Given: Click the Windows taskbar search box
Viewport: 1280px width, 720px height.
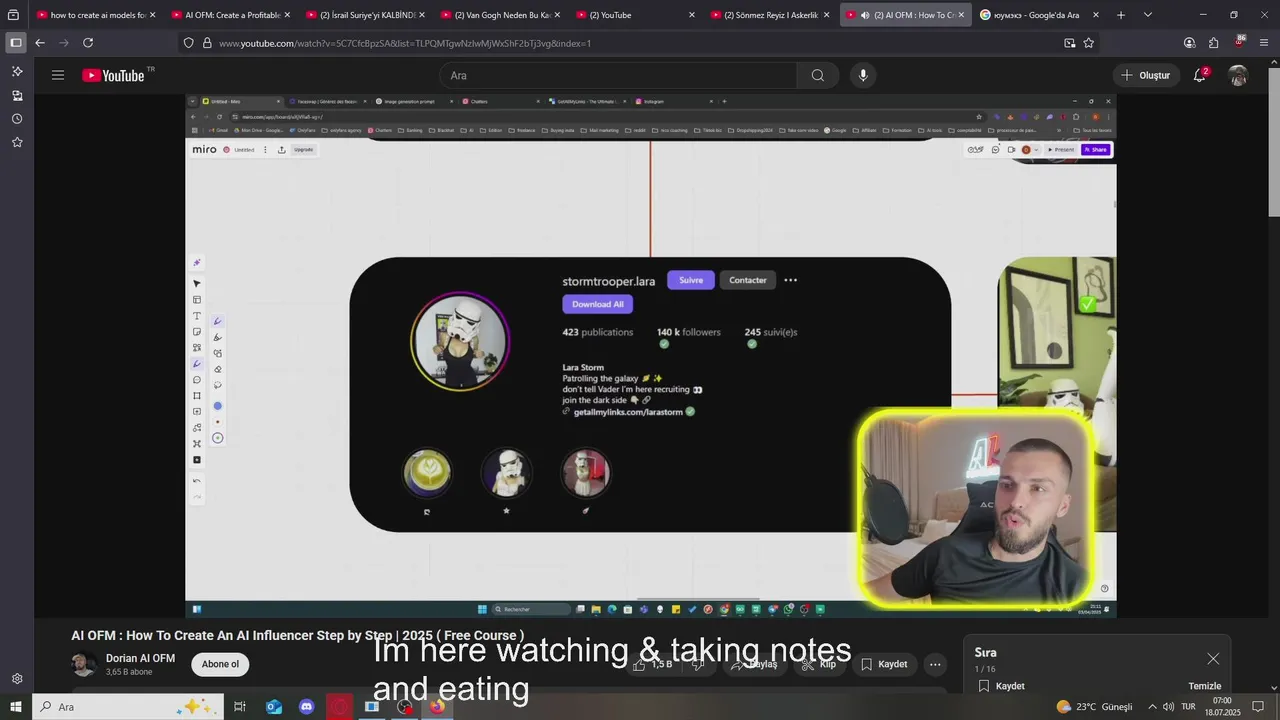Looking at the screenshot, I should click(128, 707).
